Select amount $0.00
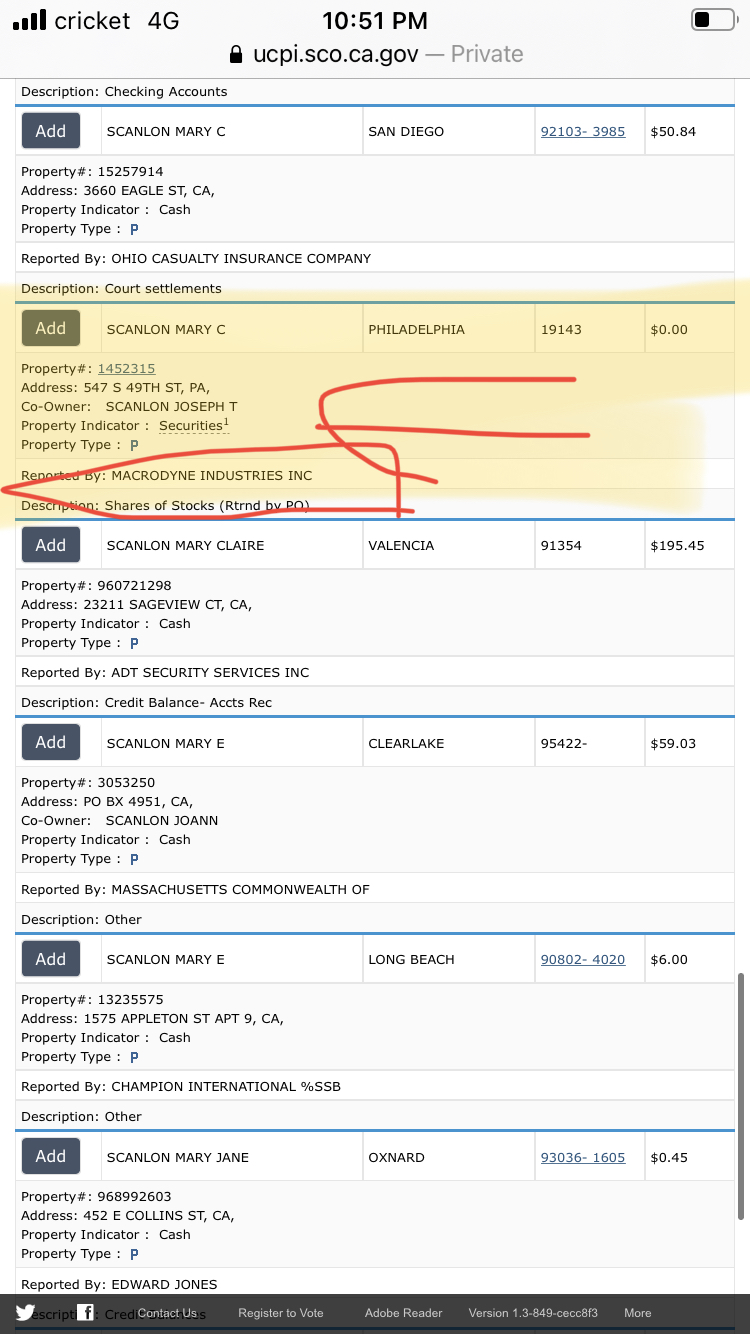750x1334 pixels. click(x=669, y=329)
